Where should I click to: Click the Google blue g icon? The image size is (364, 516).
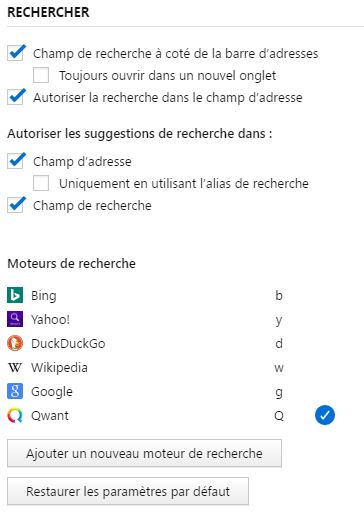(15, 391)
